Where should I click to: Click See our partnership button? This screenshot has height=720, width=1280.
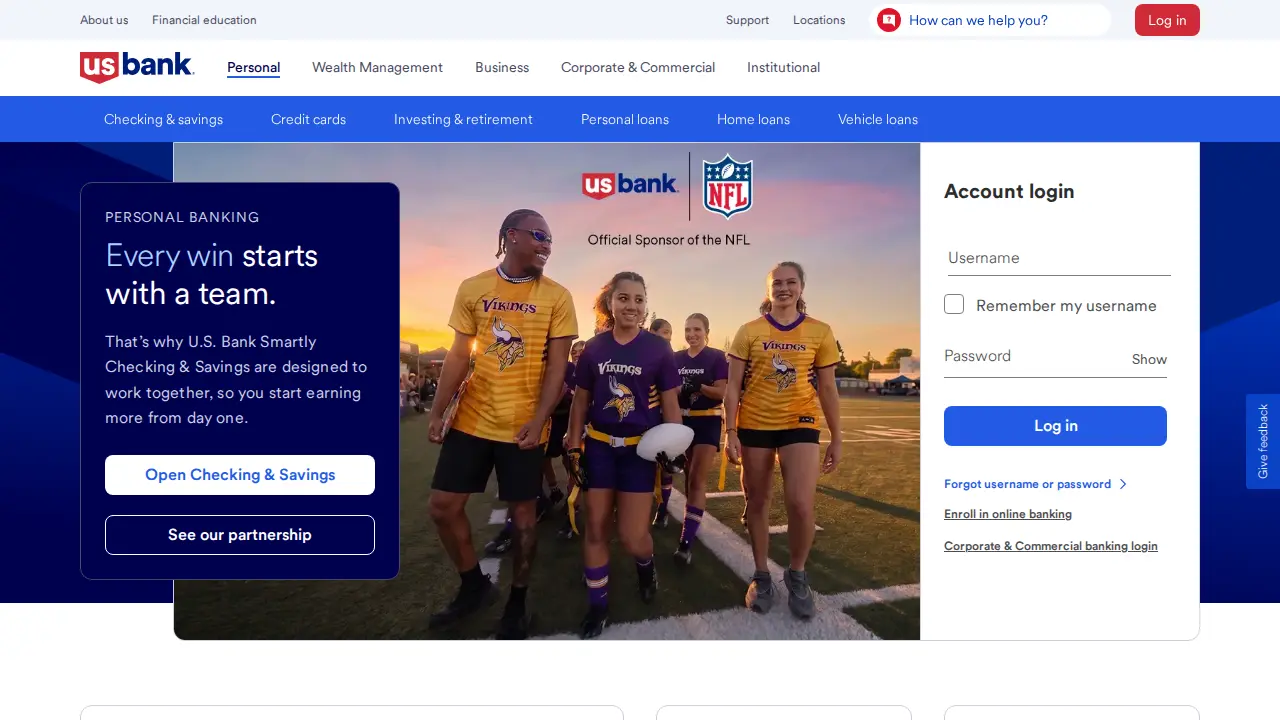tap(240, 535)
